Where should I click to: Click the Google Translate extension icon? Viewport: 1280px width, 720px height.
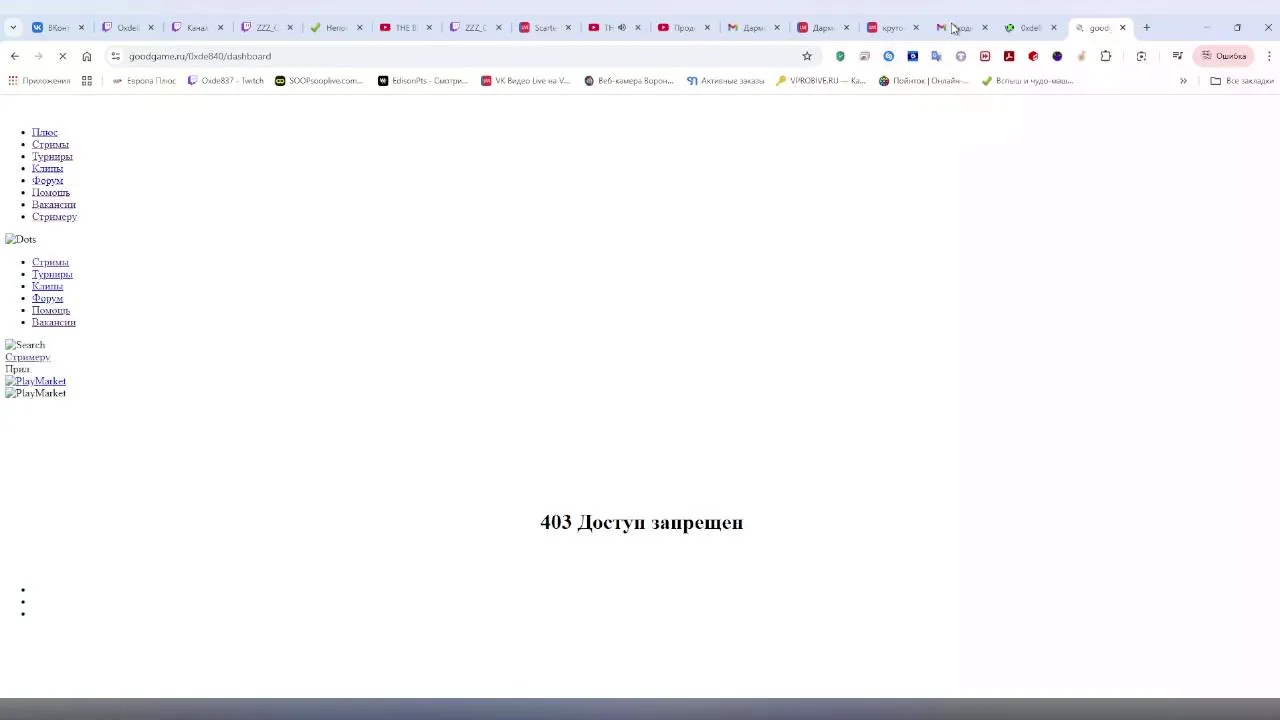tap(937, 56)
